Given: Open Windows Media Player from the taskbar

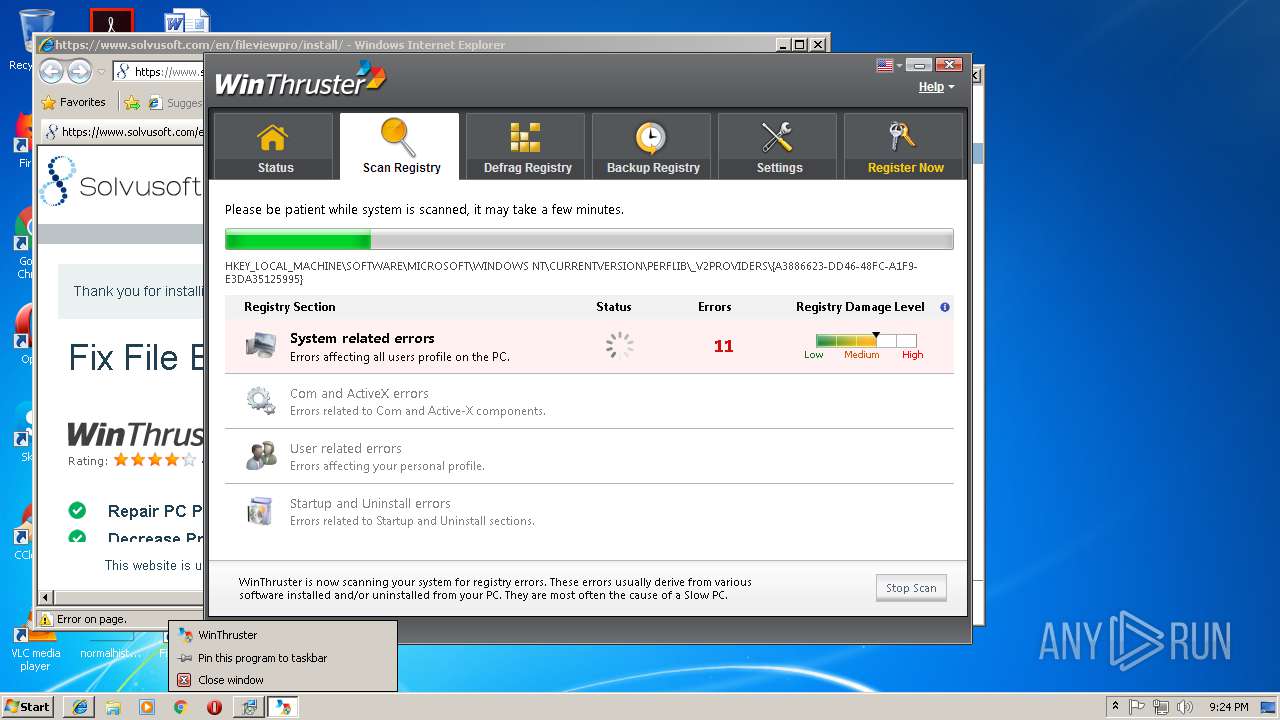Looking at the screenshot, I should (x=147, y=707).
